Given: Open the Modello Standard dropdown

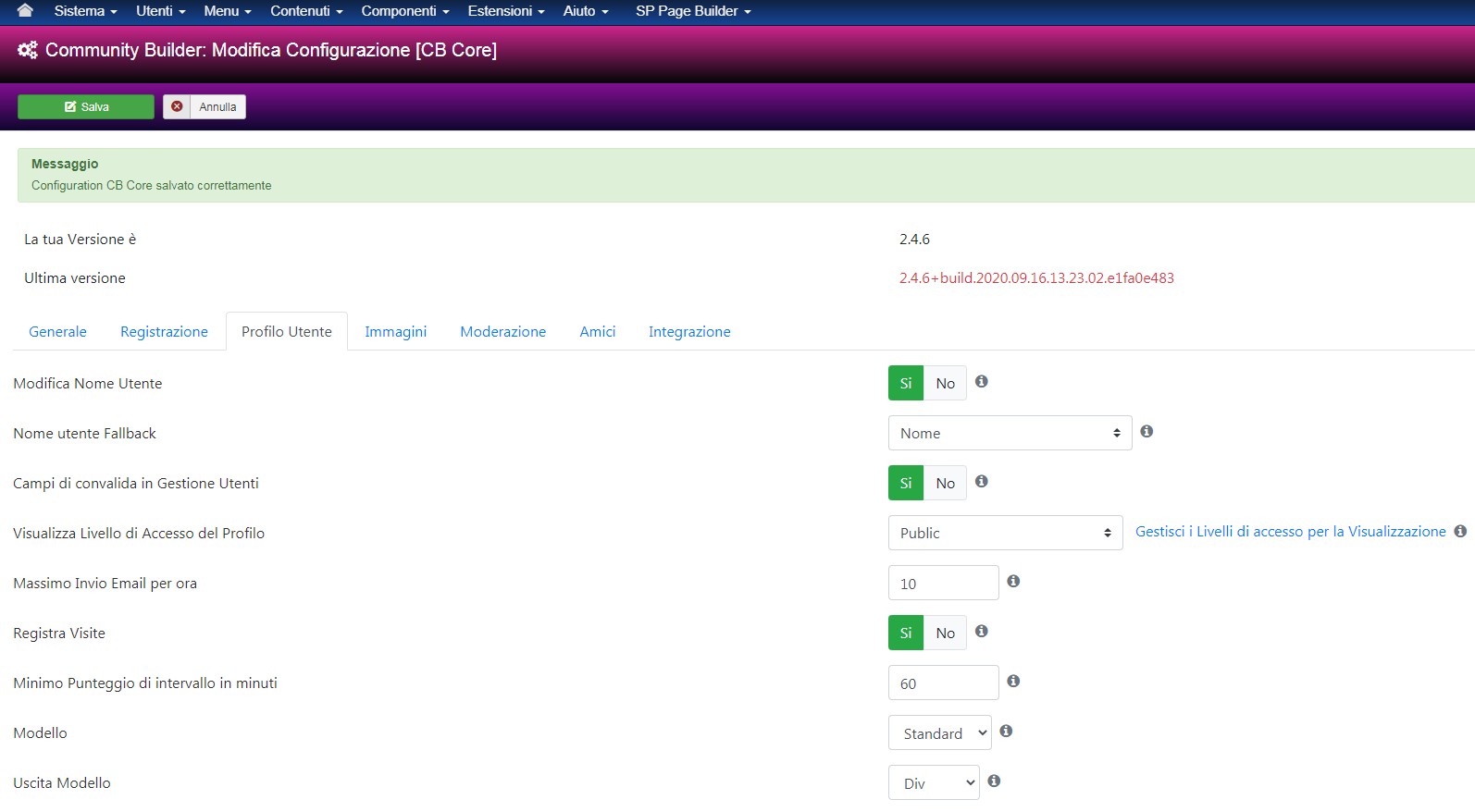Looking at the screenshot, I should tap(939, 732).
